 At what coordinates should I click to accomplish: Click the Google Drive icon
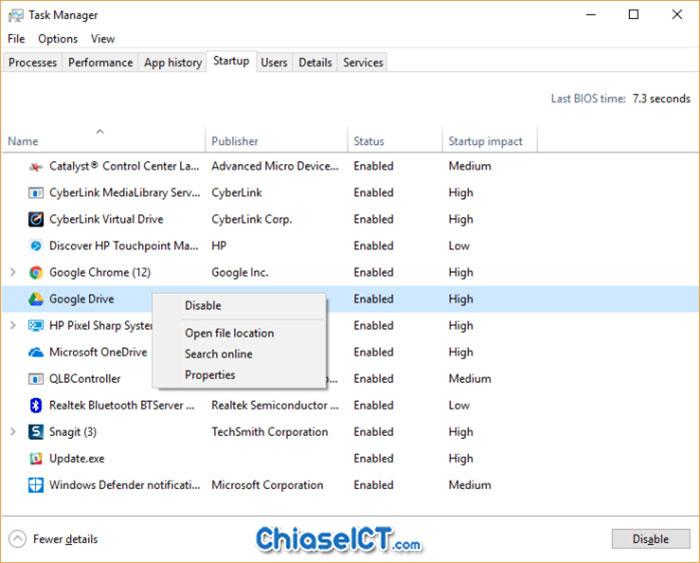point(36,299)
